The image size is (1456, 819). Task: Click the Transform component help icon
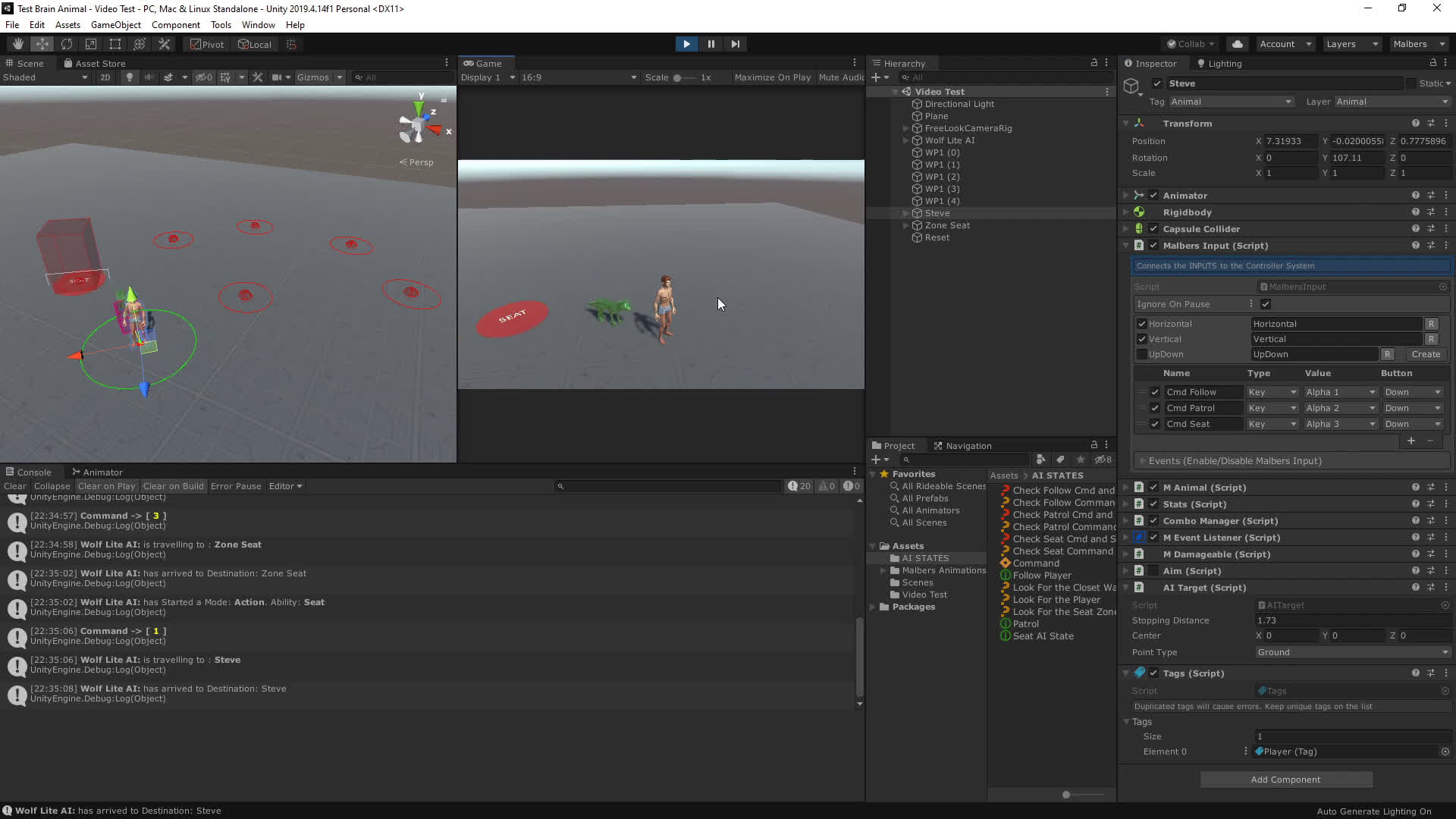tap(1415, 123)
